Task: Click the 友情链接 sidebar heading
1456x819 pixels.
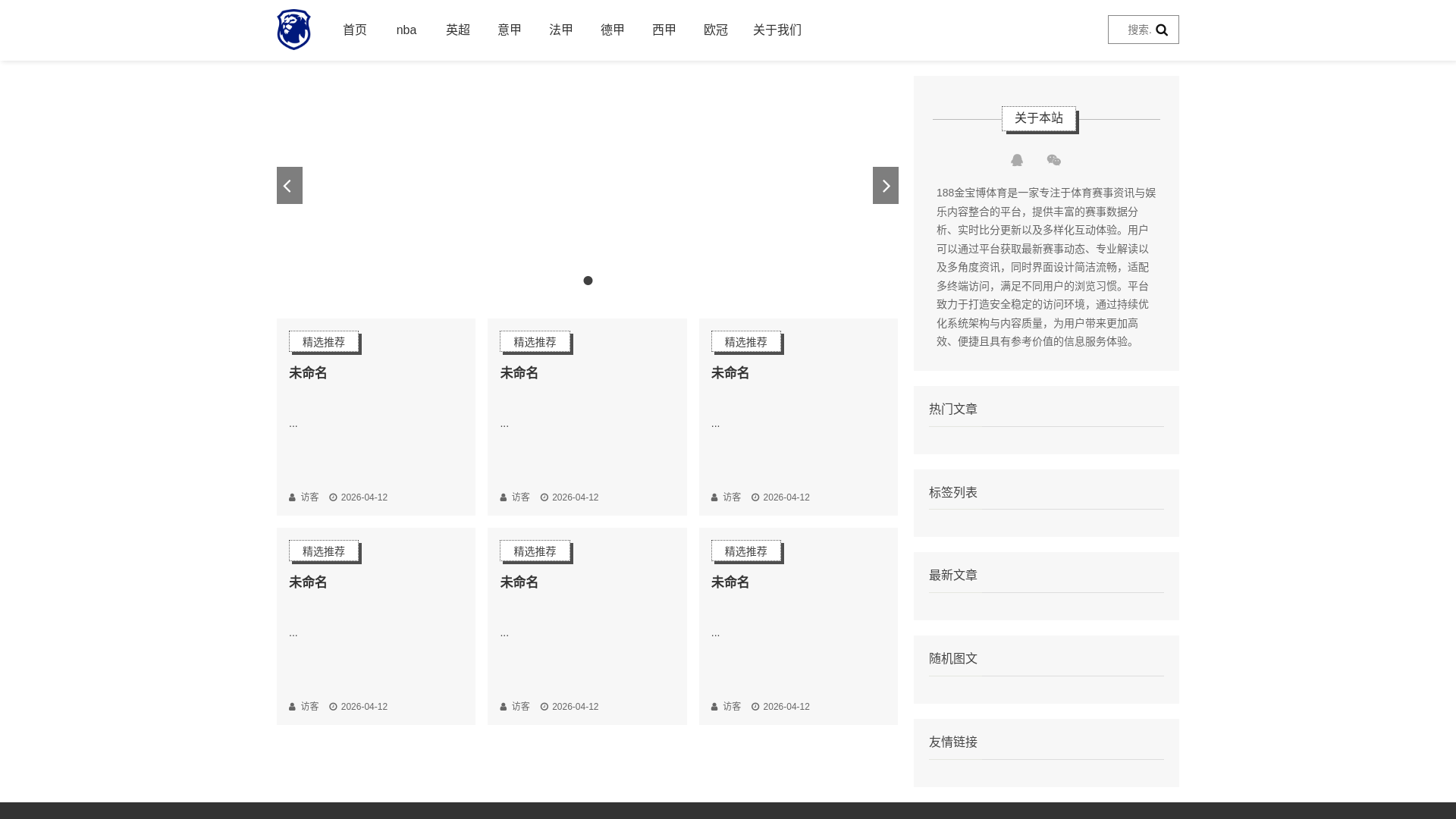Action: tap(953, 742)
